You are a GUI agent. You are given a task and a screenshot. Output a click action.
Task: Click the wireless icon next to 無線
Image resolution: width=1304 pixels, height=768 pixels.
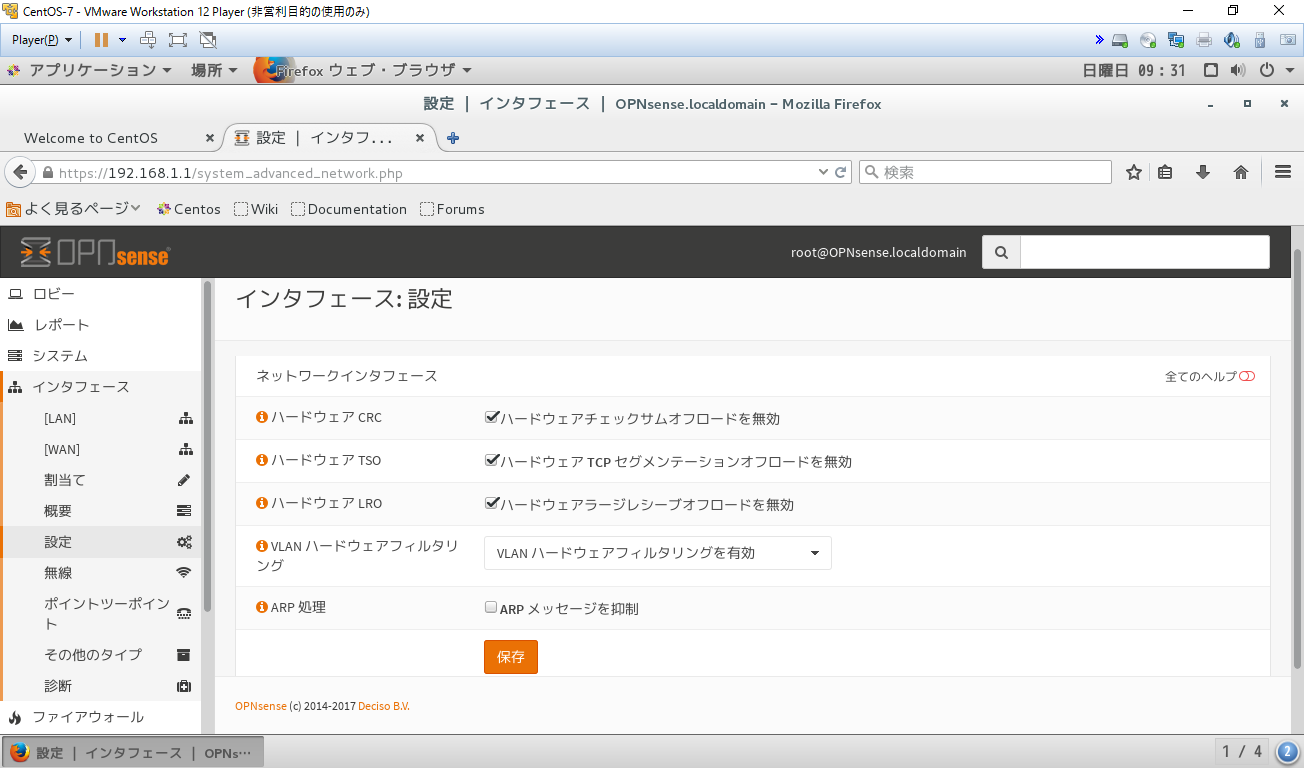point(184,572)
